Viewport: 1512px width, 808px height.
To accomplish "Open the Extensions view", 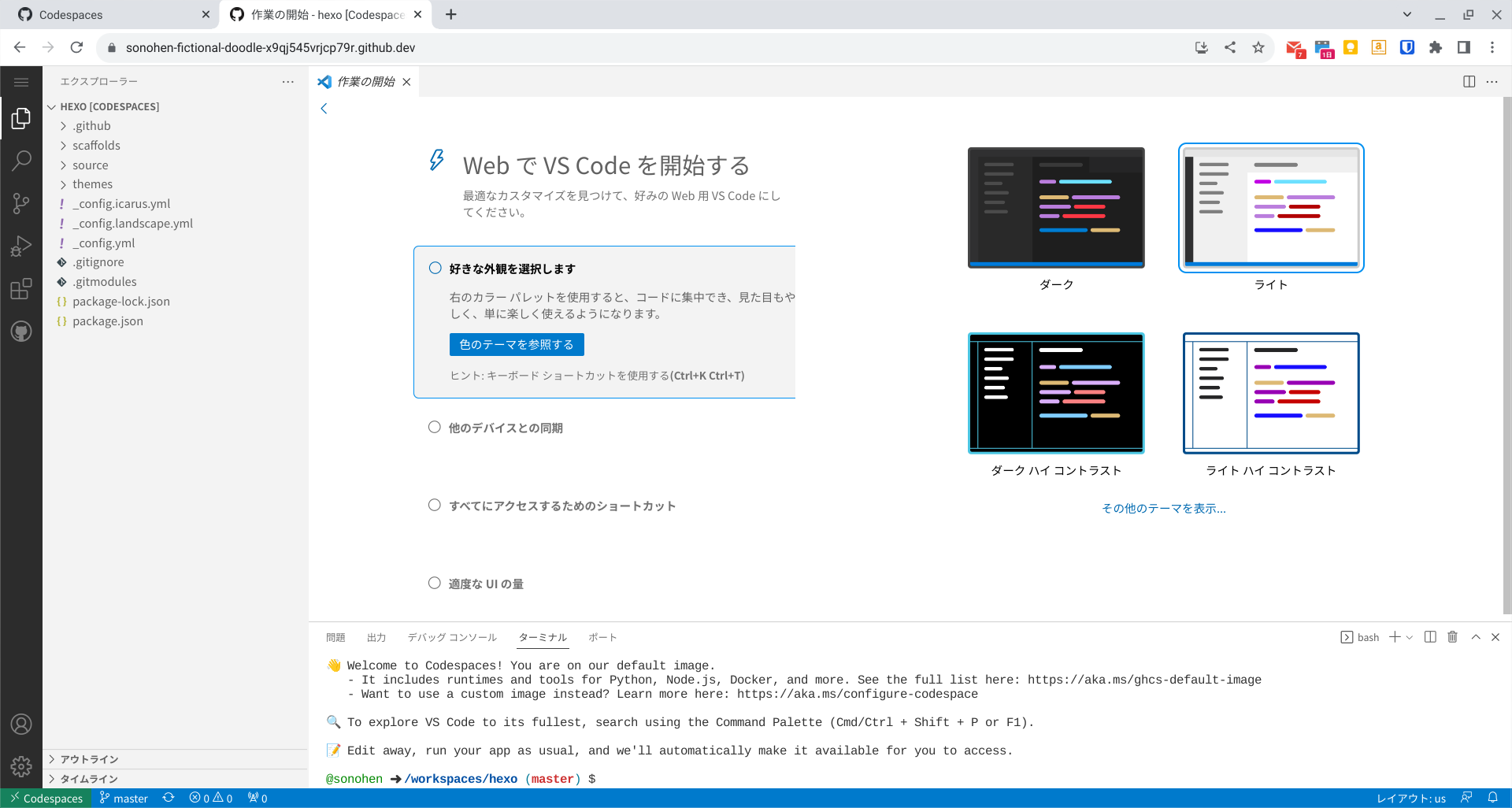I will click(21, 289).
